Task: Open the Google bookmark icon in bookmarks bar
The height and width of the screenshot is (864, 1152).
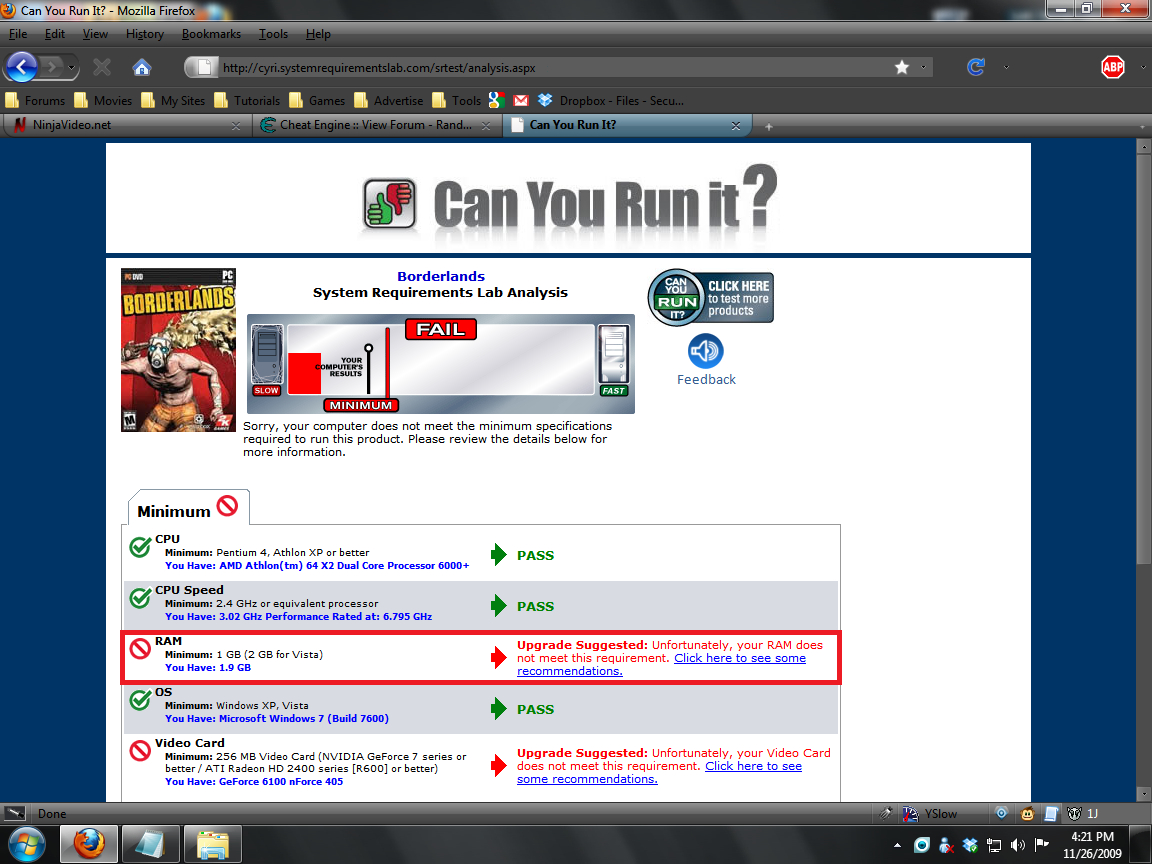Action: click(497, 100)
